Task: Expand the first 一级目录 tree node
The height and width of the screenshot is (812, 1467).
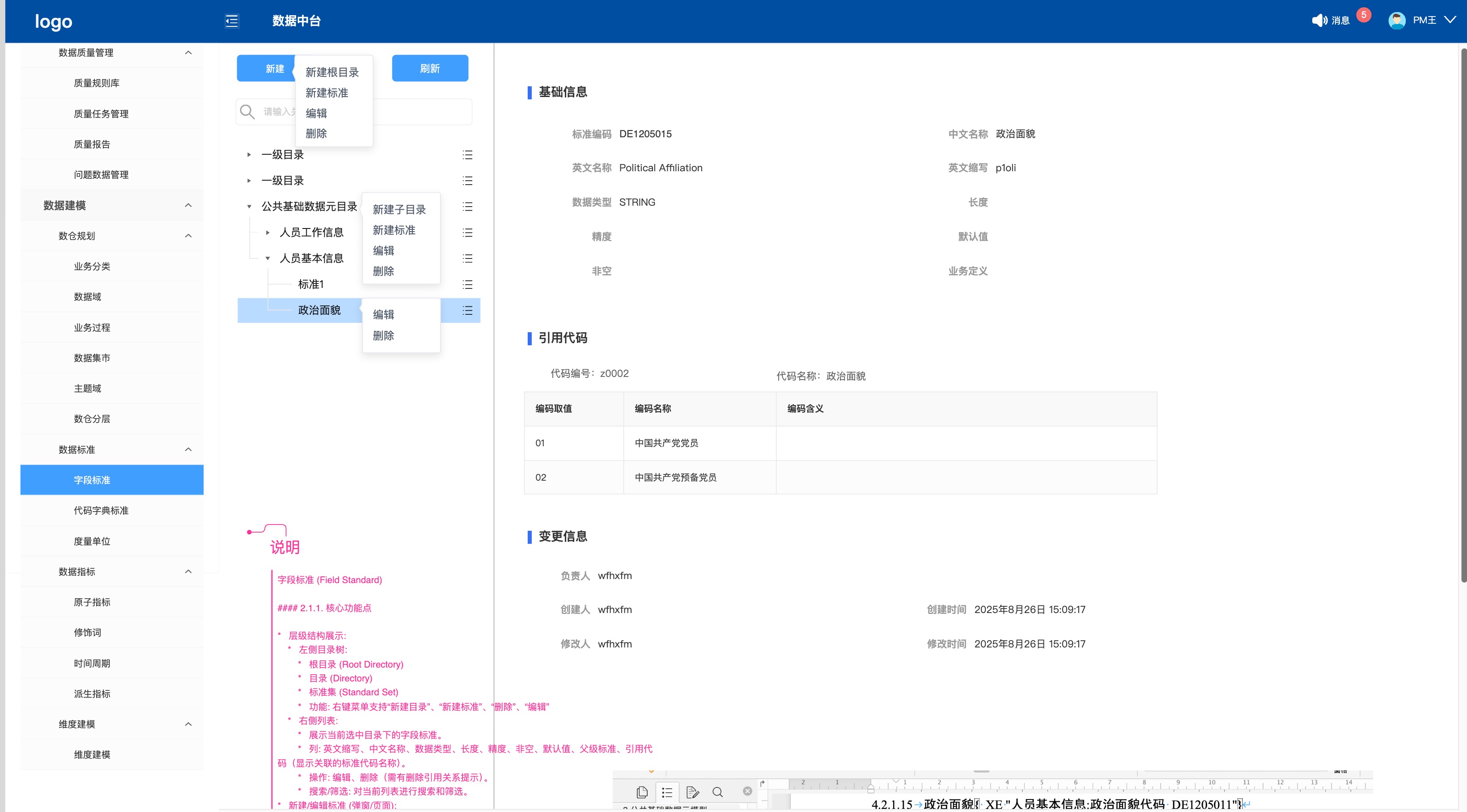Action: (249, 155)
